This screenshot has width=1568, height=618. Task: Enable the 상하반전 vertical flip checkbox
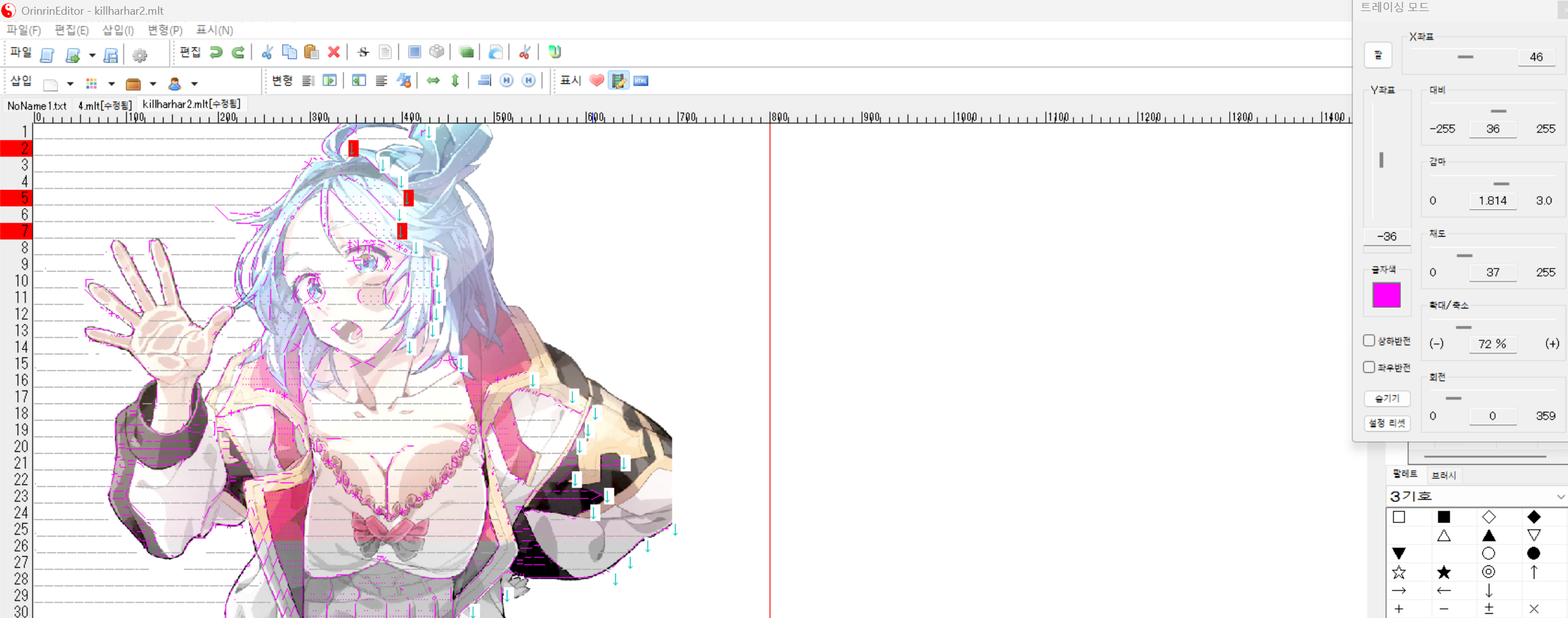1369,340
